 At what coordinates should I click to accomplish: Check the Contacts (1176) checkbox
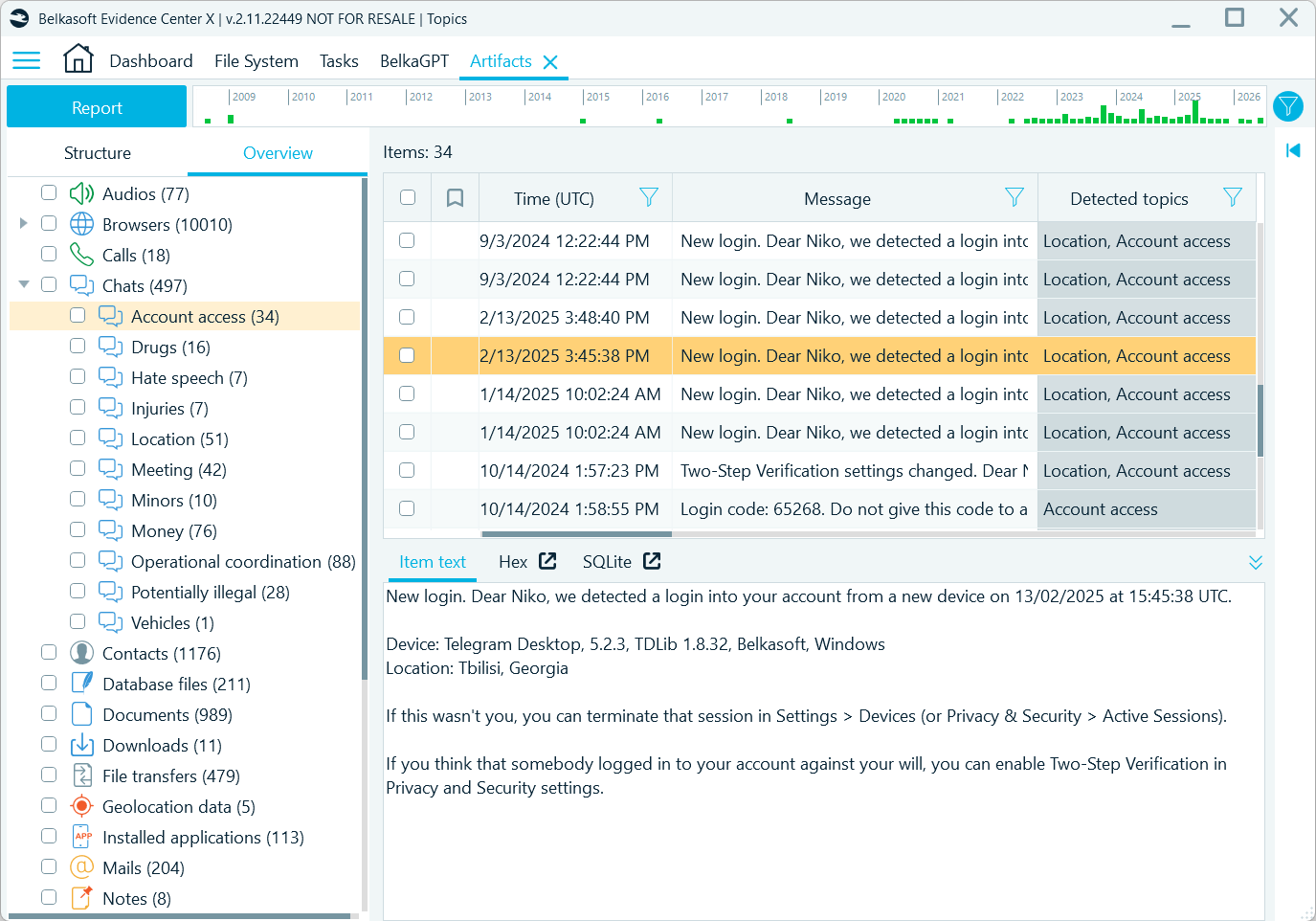49,652
